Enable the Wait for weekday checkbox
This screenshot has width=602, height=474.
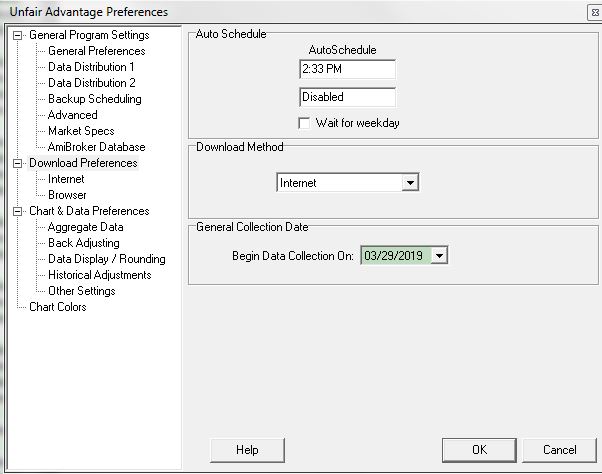304,123
